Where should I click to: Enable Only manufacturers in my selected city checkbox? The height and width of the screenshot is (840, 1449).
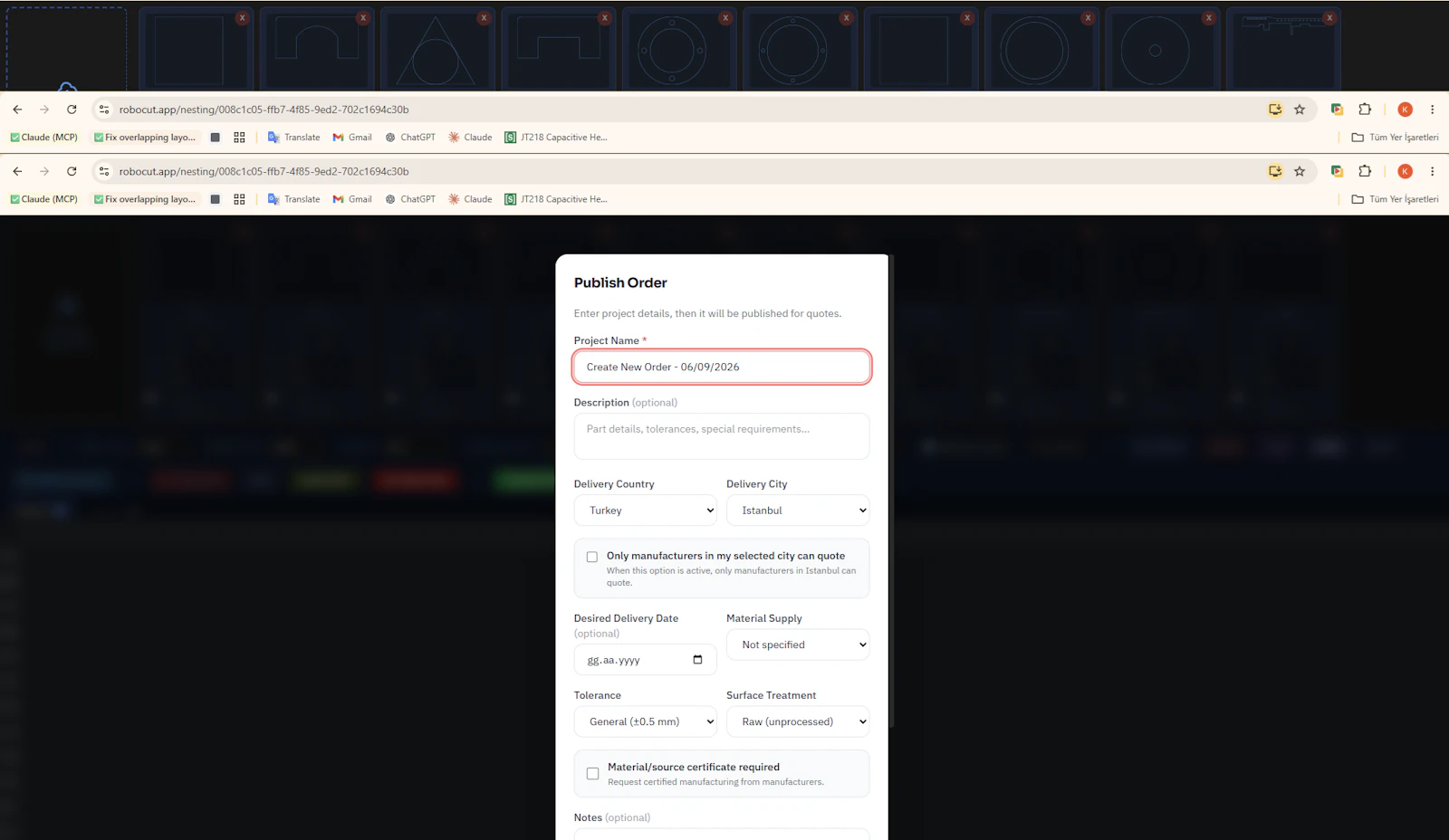click(592, 557)
